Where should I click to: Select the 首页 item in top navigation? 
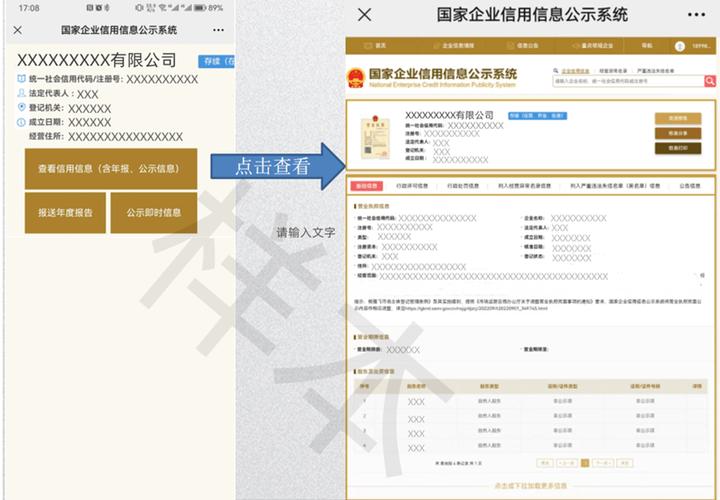[380, 46]
